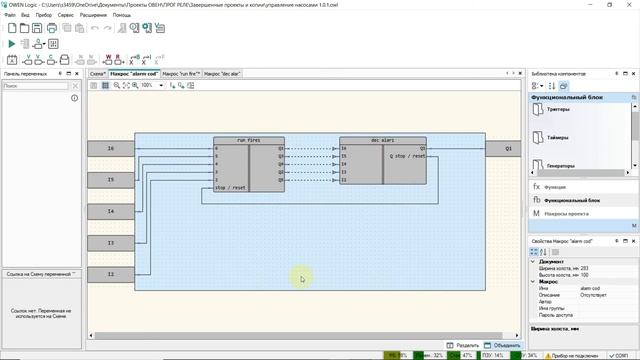
Task: Select the Макросы проекта library section
Action: [x=583, y=213]
